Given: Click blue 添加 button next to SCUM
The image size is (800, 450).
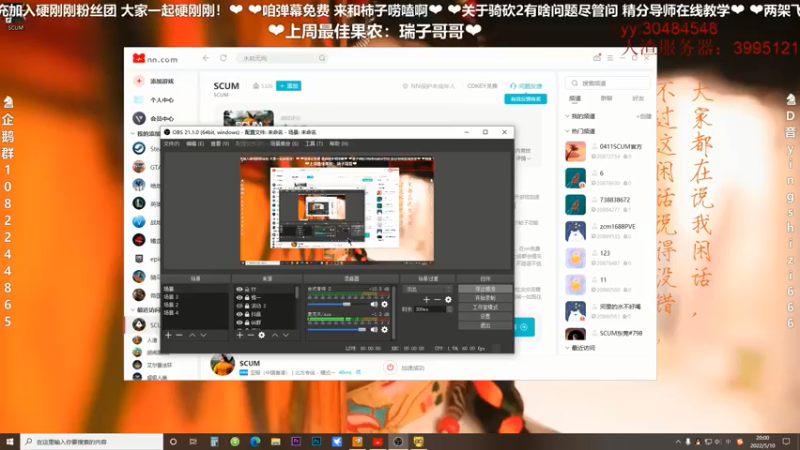Looking at the screenshot, I should click(x=288, y=86).
